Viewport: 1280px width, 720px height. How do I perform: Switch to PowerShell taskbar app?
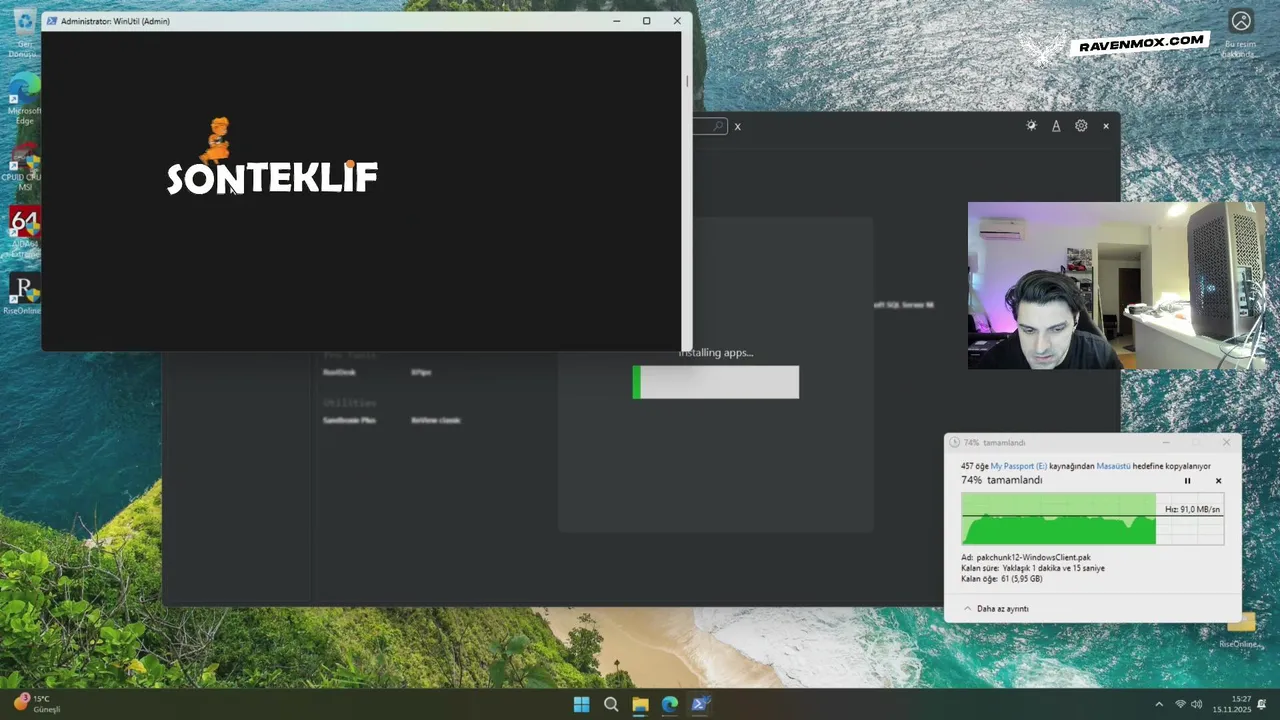700,704
